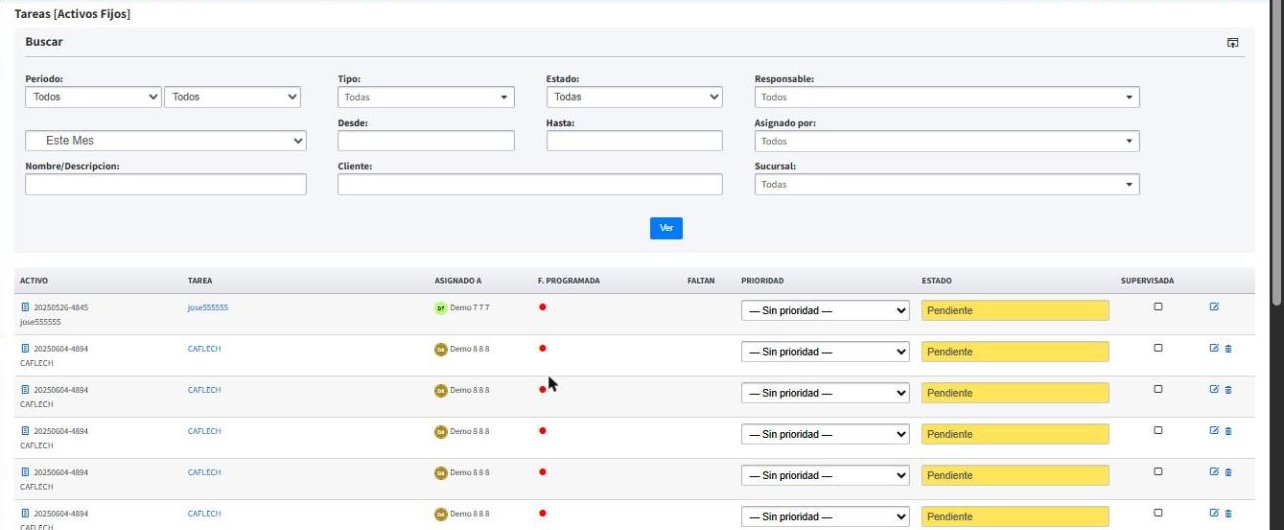Sort by the ACTIVO column header
This screenshot has height=530, width=1284.
point(34,281)
